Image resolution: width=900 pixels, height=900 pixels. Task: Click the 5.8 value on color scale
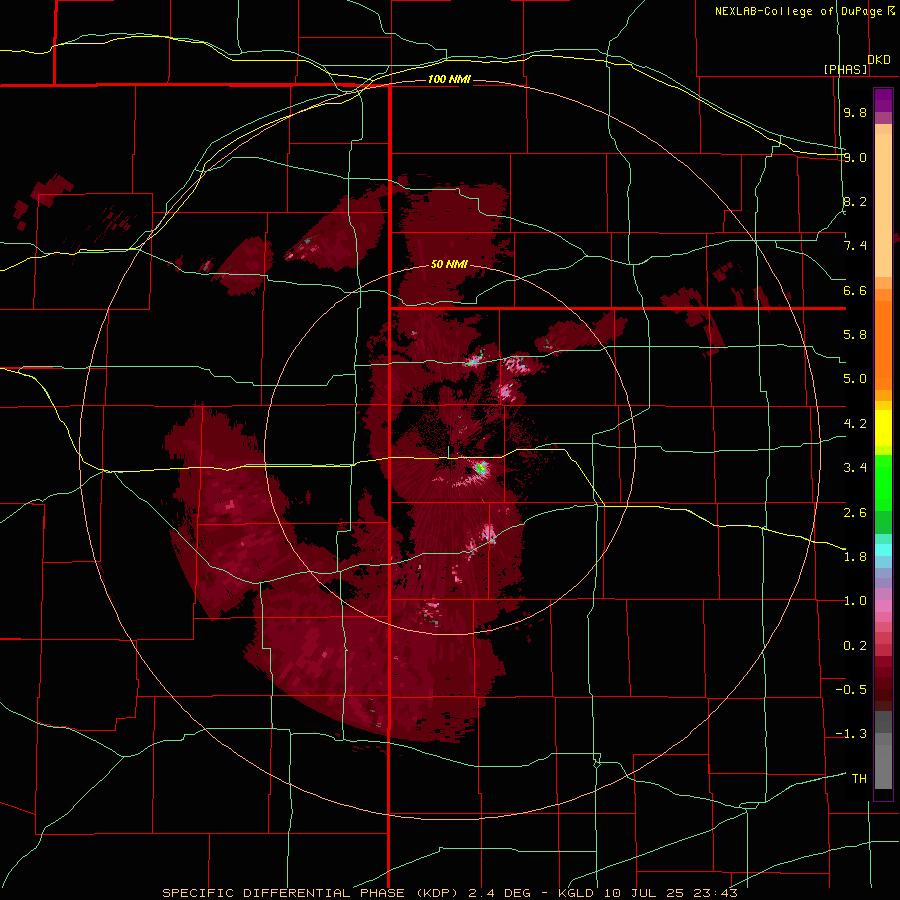(855, 335)
